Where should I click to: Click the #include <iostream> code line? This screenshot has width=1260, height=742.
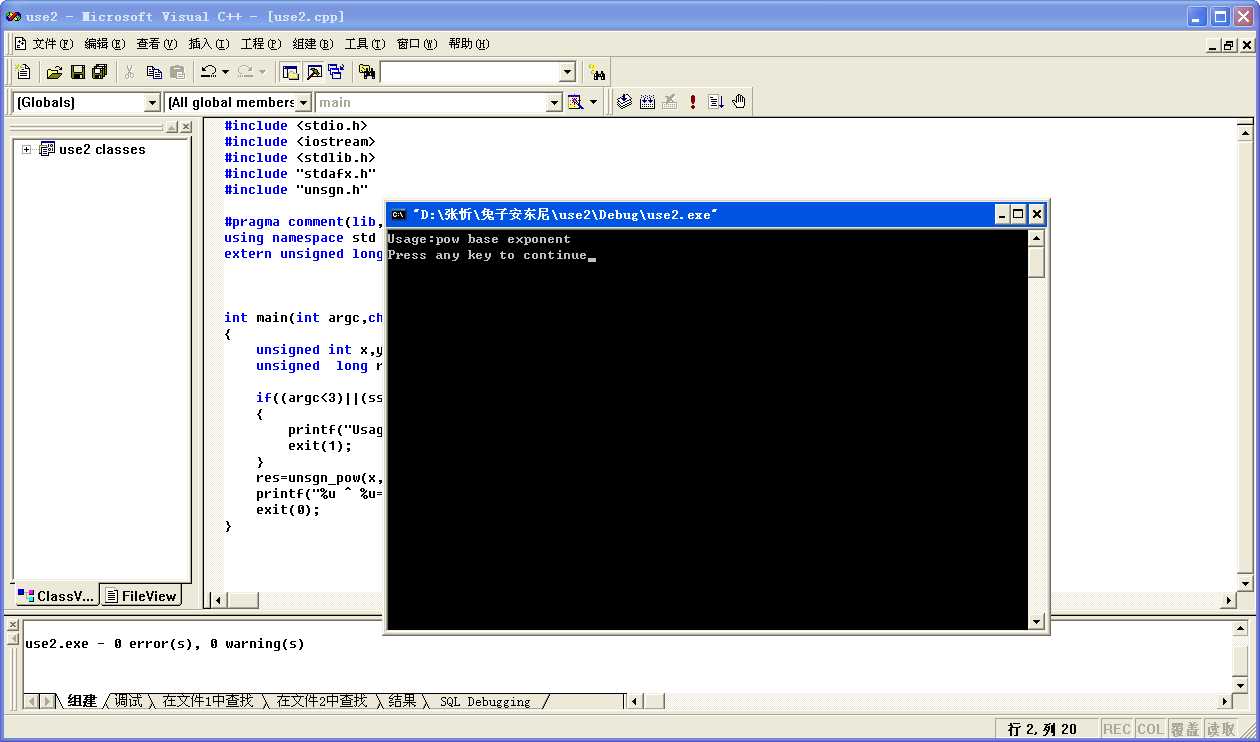pyautogui.click(x=300, y=142)
